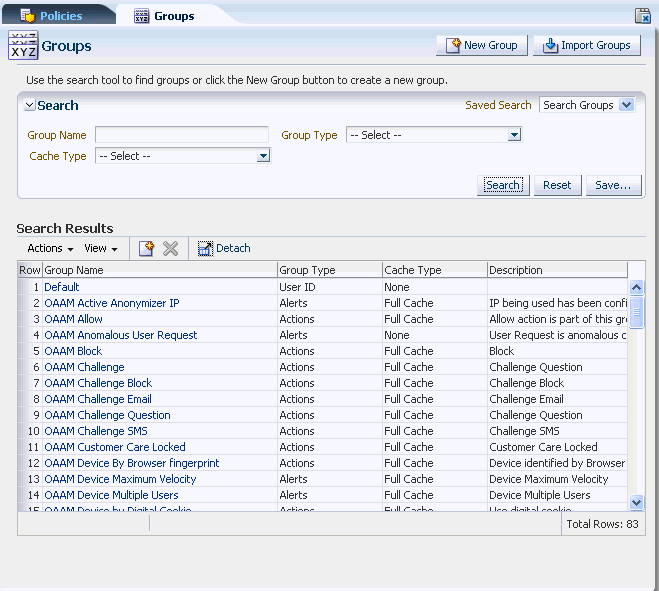Image resolution: width=659 pixels, height=591 pixels.
Task: Click the Group Type column header
Action: tap(330, 270)
